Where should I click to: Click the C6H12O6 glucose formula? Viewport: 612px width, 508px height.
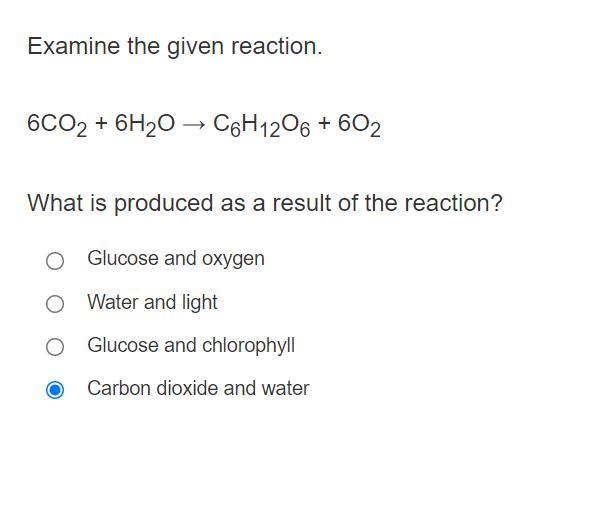[261, 125]
